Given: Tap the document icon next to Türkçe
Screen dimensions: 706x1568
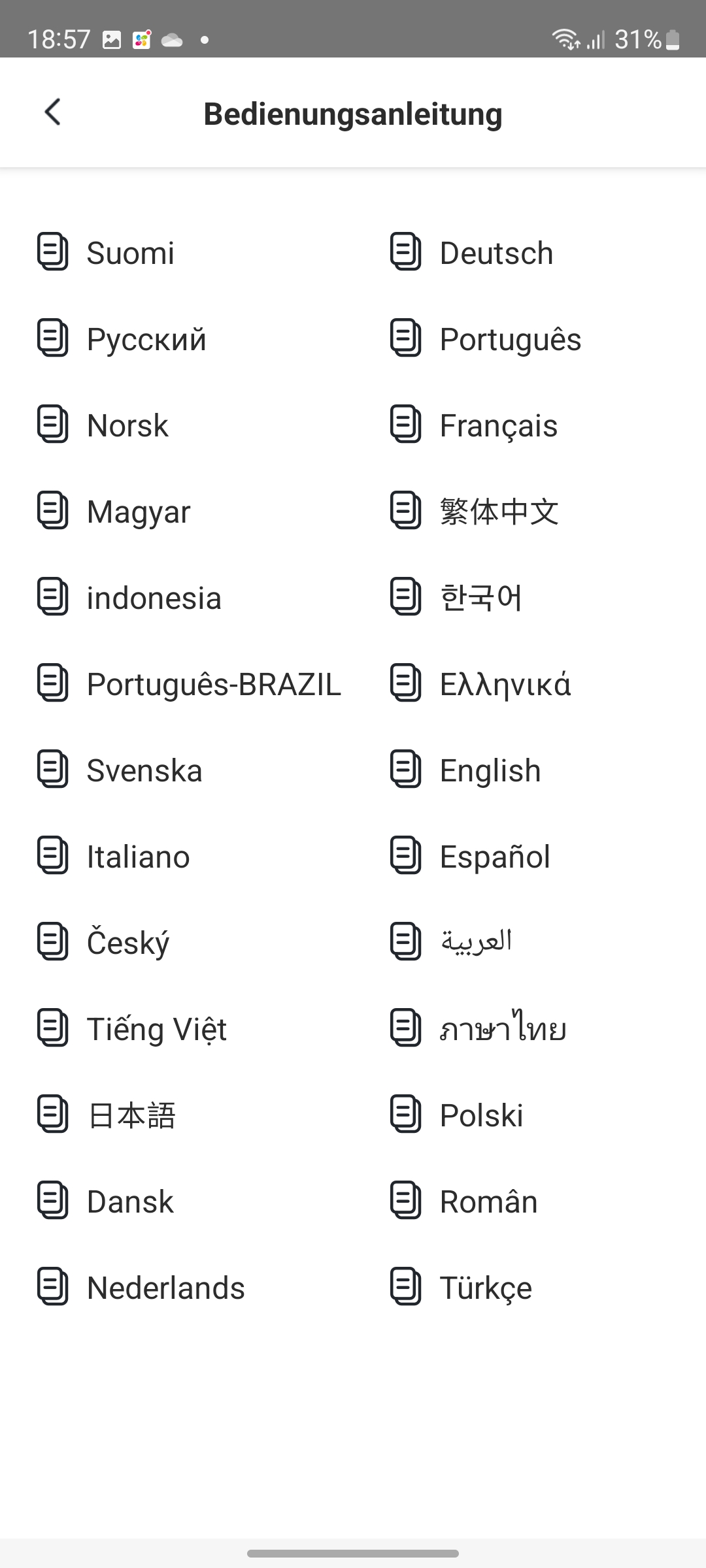Looking at the screenshot, I should 406,1286.
